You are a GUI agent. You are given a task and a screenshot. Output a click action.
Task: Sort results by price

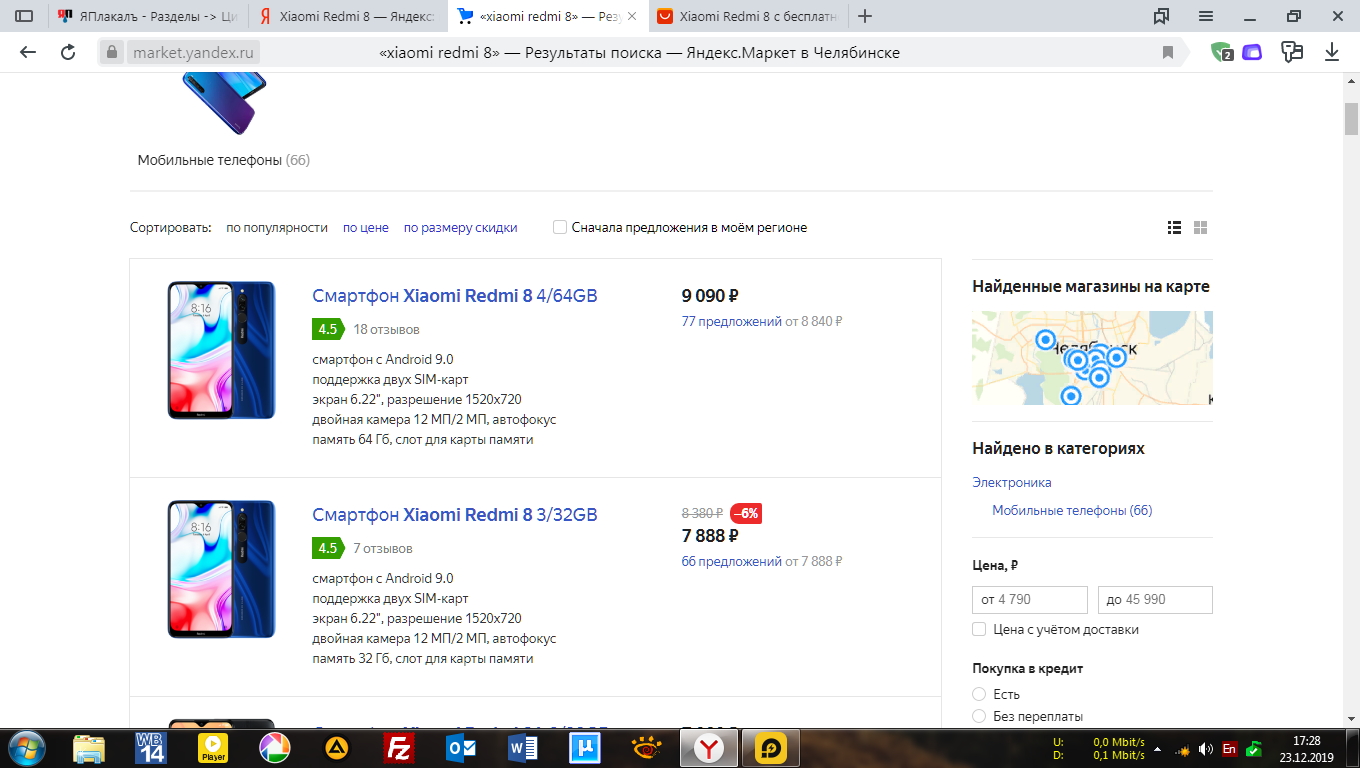click(365, 228)
